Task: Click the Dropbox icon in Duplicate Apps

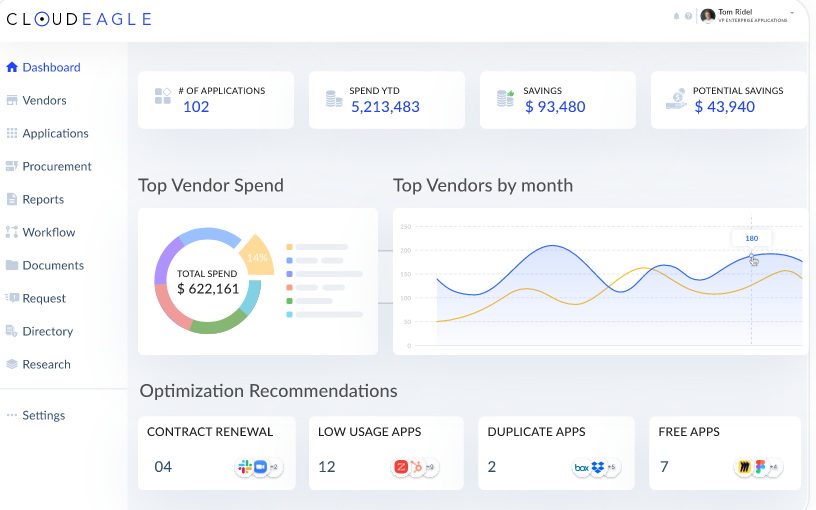Action: (597, 467)
